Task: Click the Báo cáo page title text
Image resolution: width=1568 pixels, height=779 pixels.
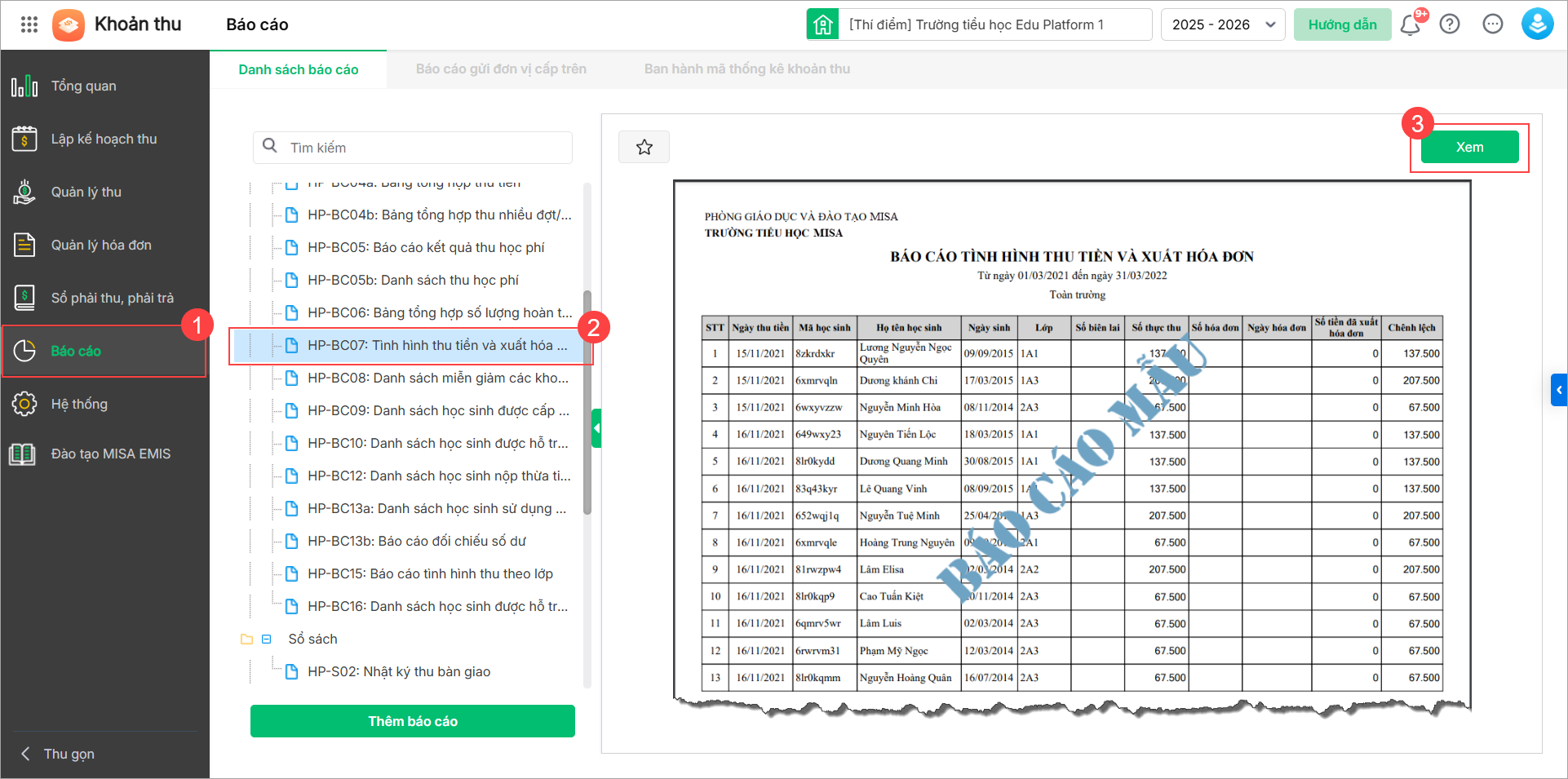Action: tap(257, 24)
